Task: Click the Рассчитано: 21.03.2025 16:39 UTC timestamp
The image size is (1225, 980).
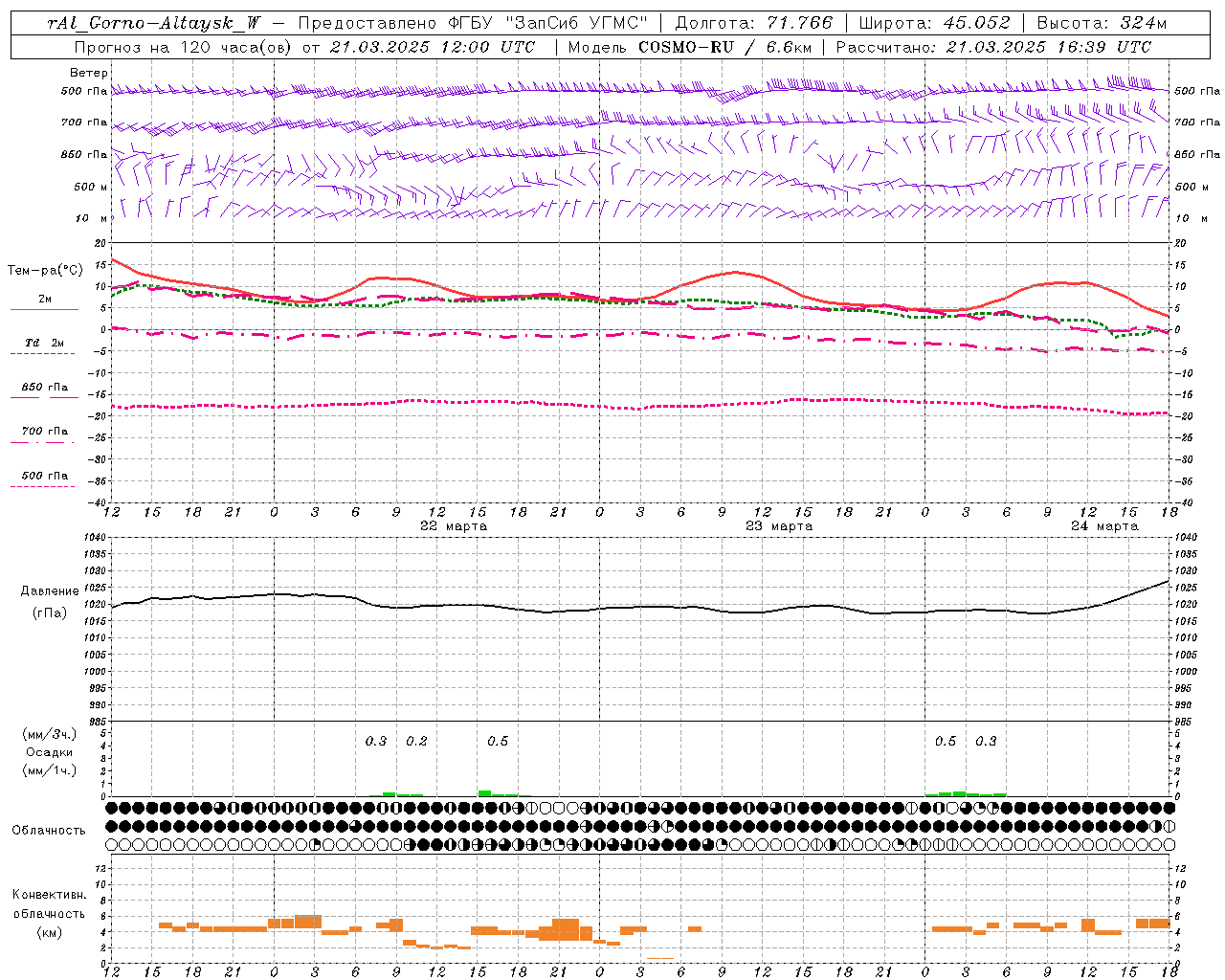Action: pos(994,46)
